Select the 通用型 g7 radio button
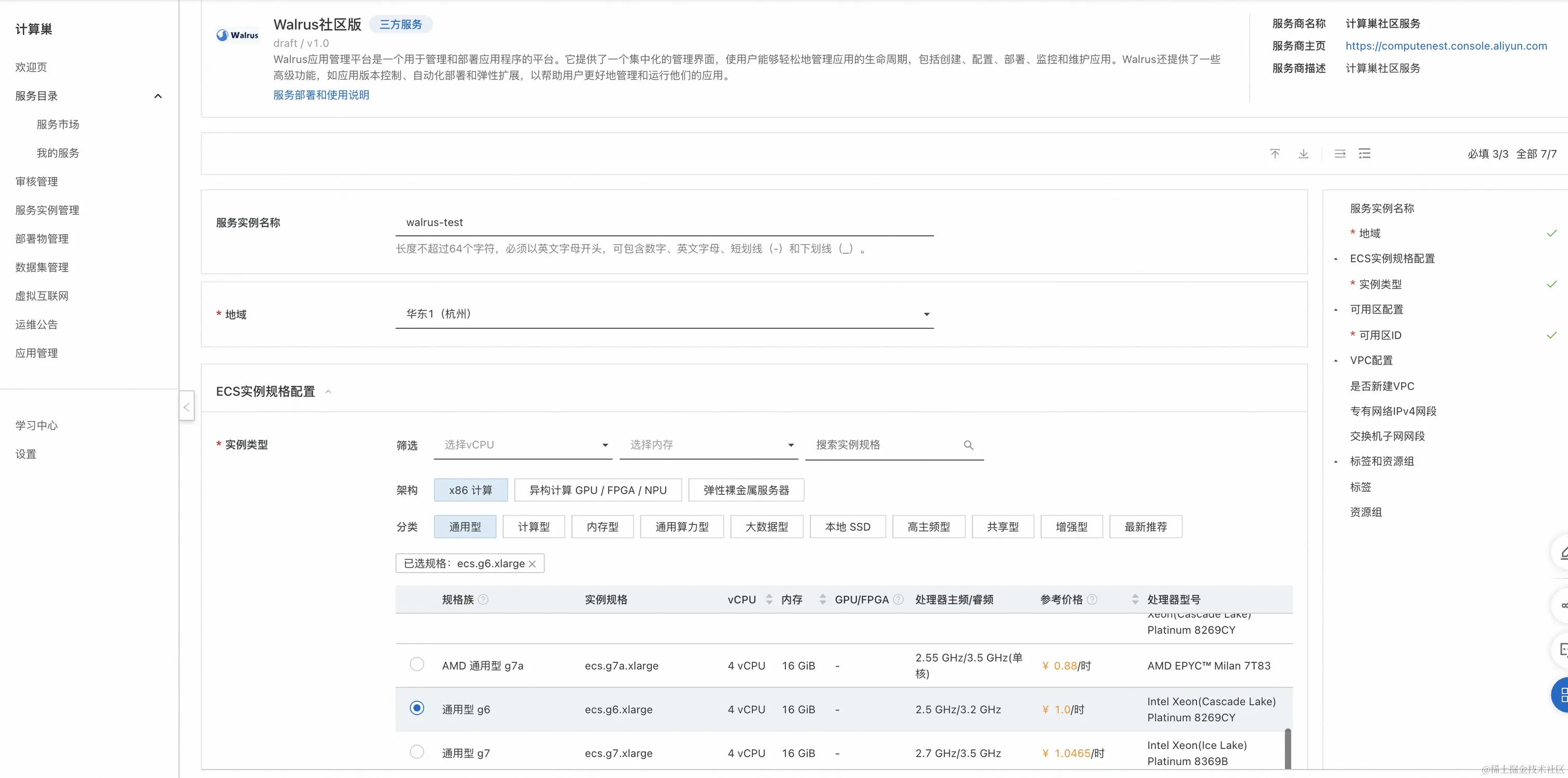The image size is (1568, 778). [x=417, y=752]
